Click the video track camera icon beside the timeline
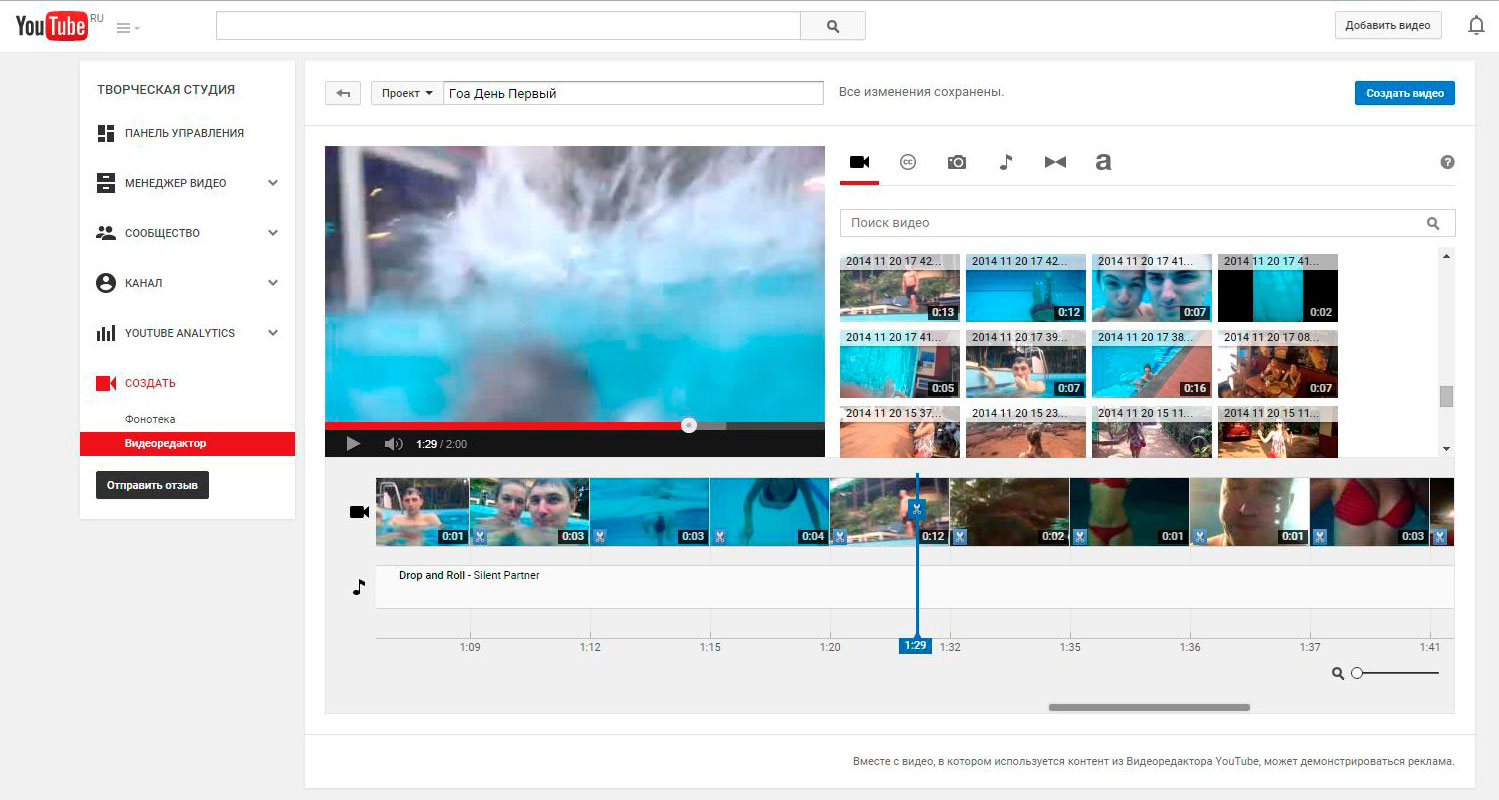1499x800 pixels. coord(359,512)
